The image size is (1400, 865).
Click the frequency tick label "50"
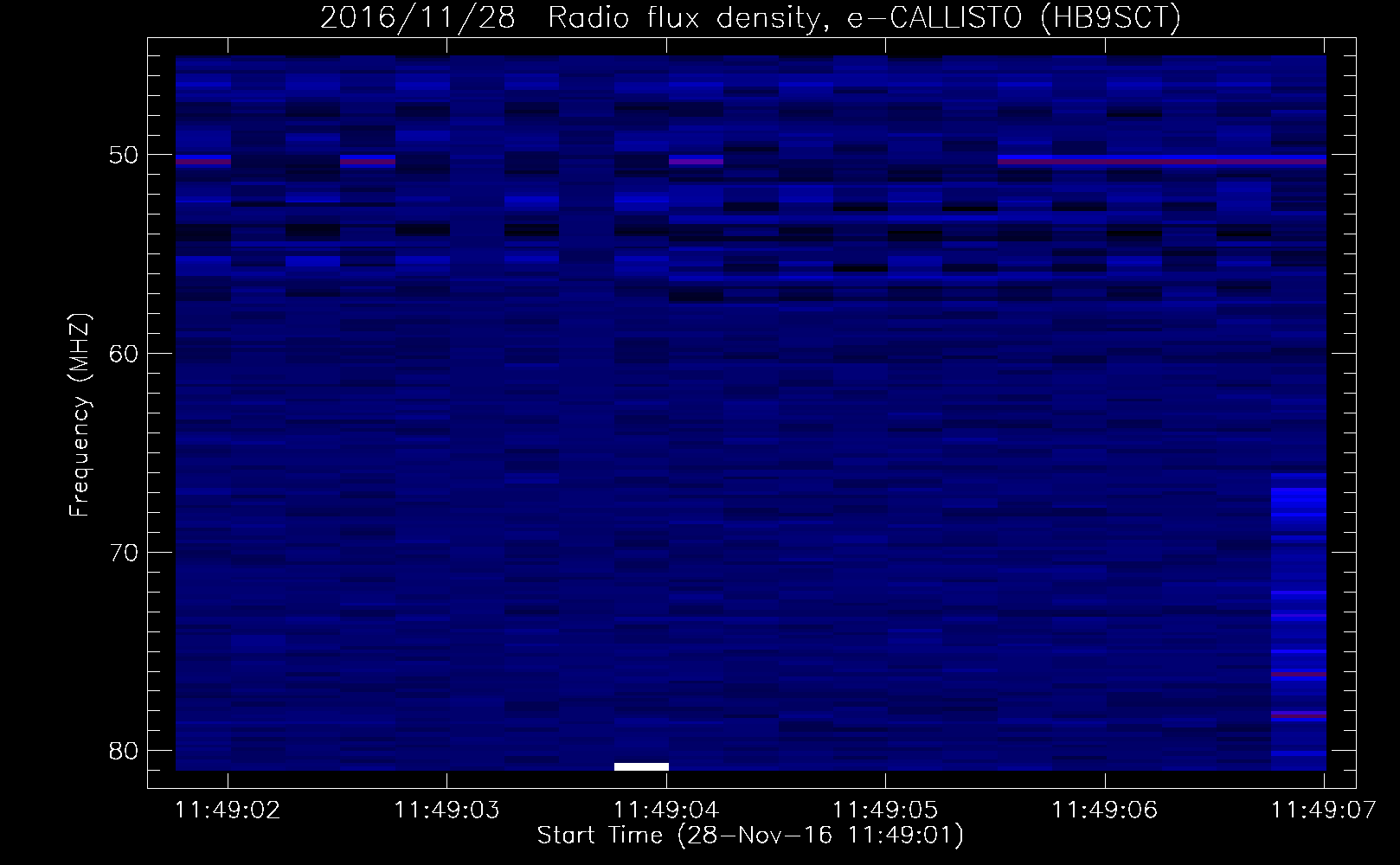click(124, 155)
